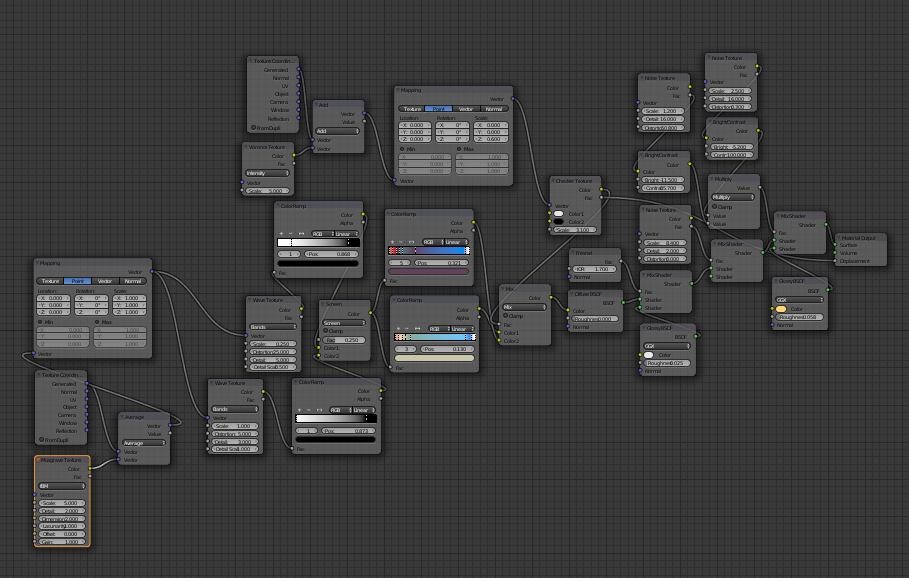Remove a stop in ColorRamp with Pos 0.321
This screenshot has width=909, height=578.
[x=402, y=242]
